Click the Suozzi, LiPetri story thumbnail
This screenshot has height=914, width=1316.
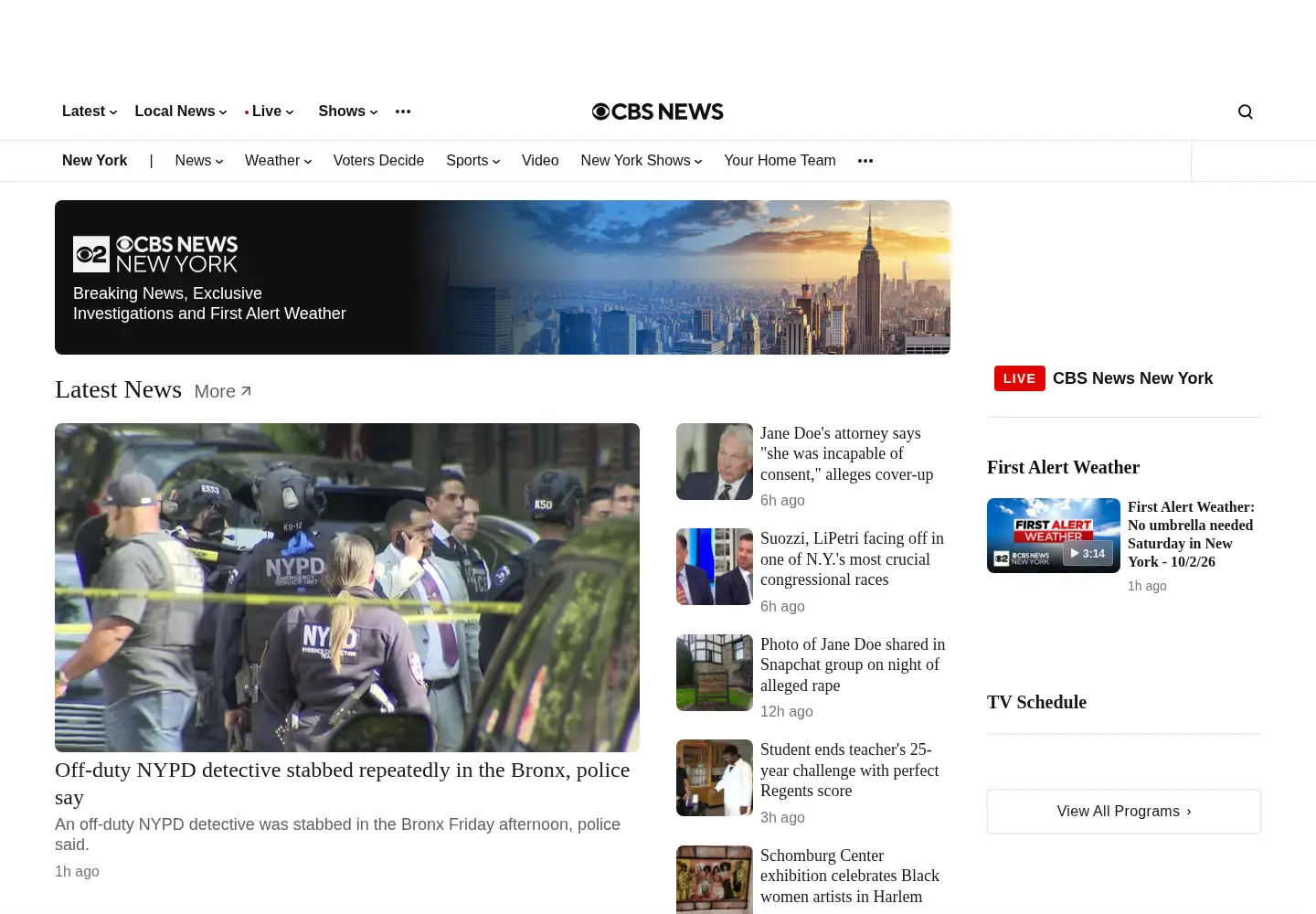click(715, 567)
